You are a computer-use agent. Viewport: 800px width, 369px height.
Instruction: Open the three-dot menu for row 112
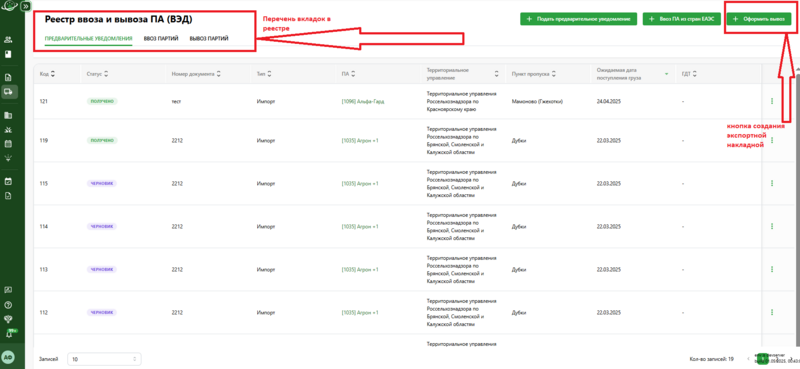click(x=771, y=312)
